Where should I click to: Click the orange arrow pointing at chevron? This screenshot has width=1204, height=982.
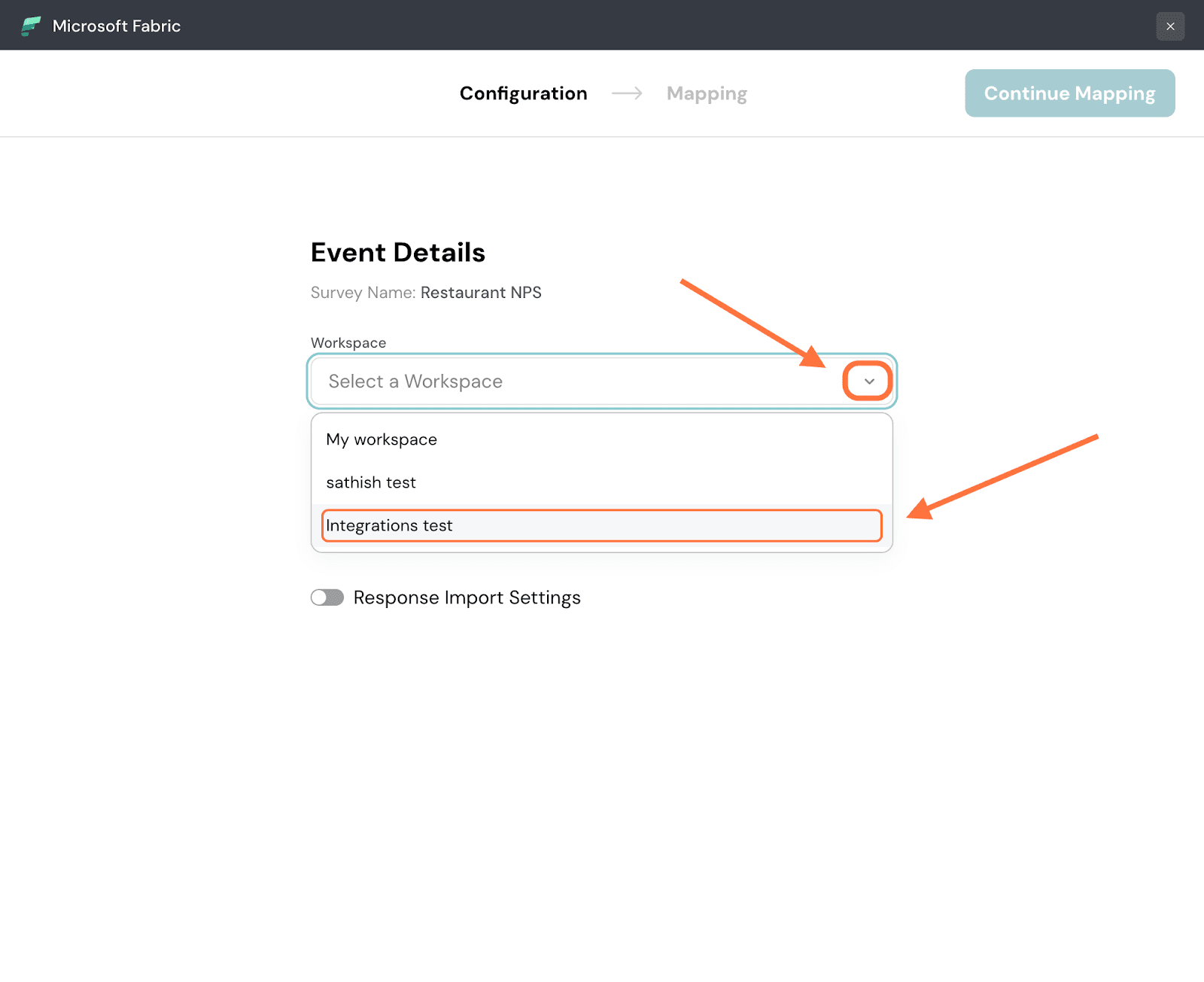click(x=752, y=324)
